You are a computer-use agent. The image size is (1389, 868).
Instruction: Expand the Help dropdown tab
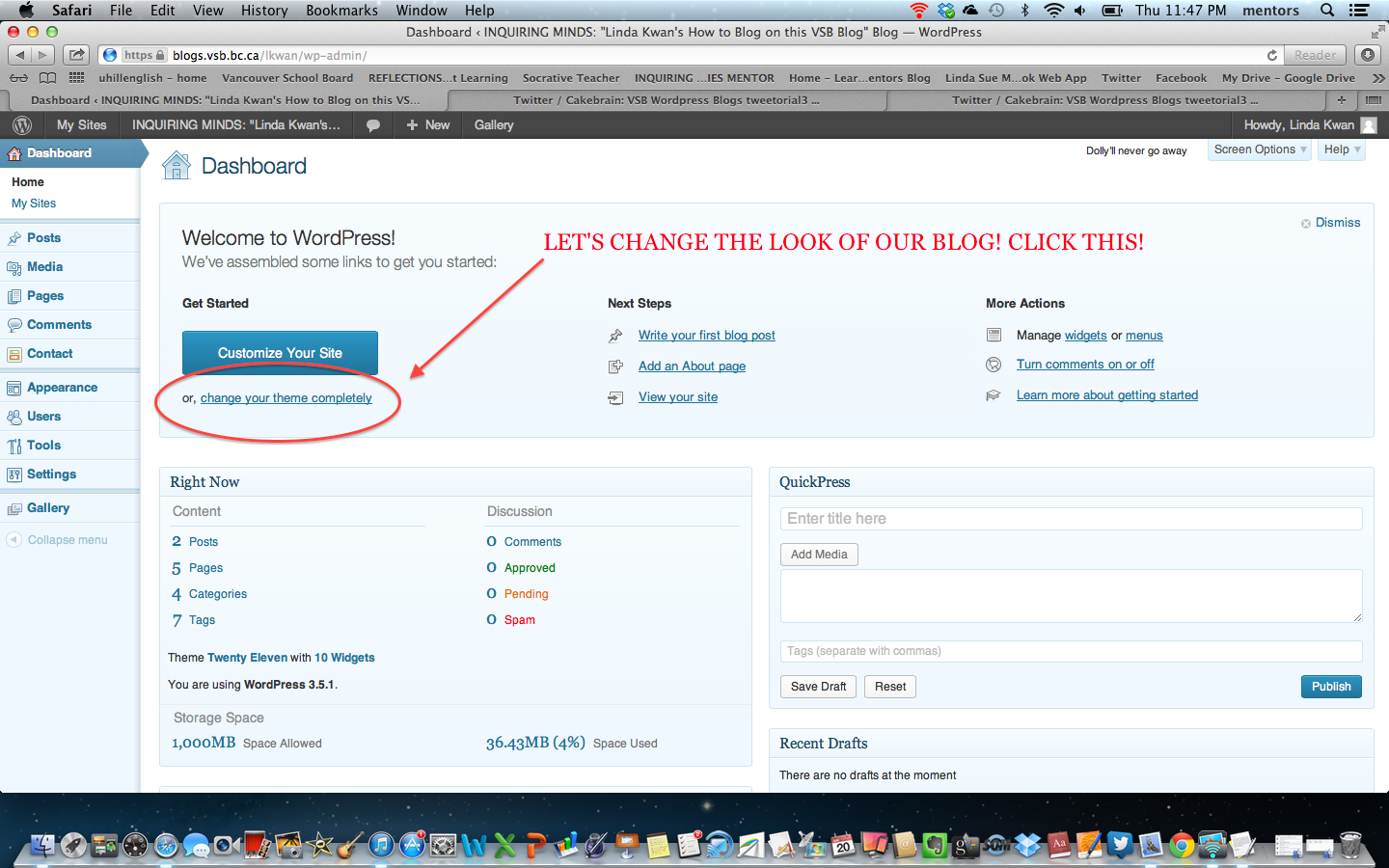pos(1342,149)
